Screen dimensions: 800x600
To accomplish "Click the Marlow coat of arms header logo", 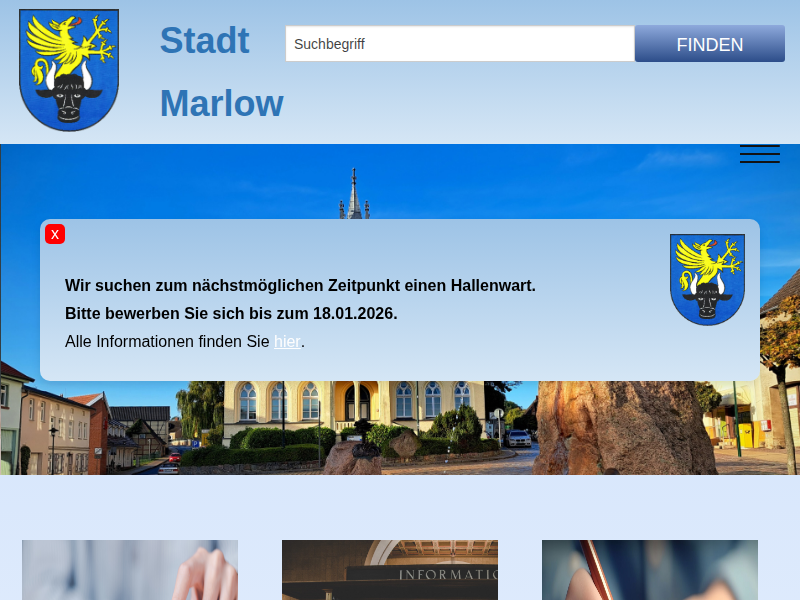I will coord(69,70).
